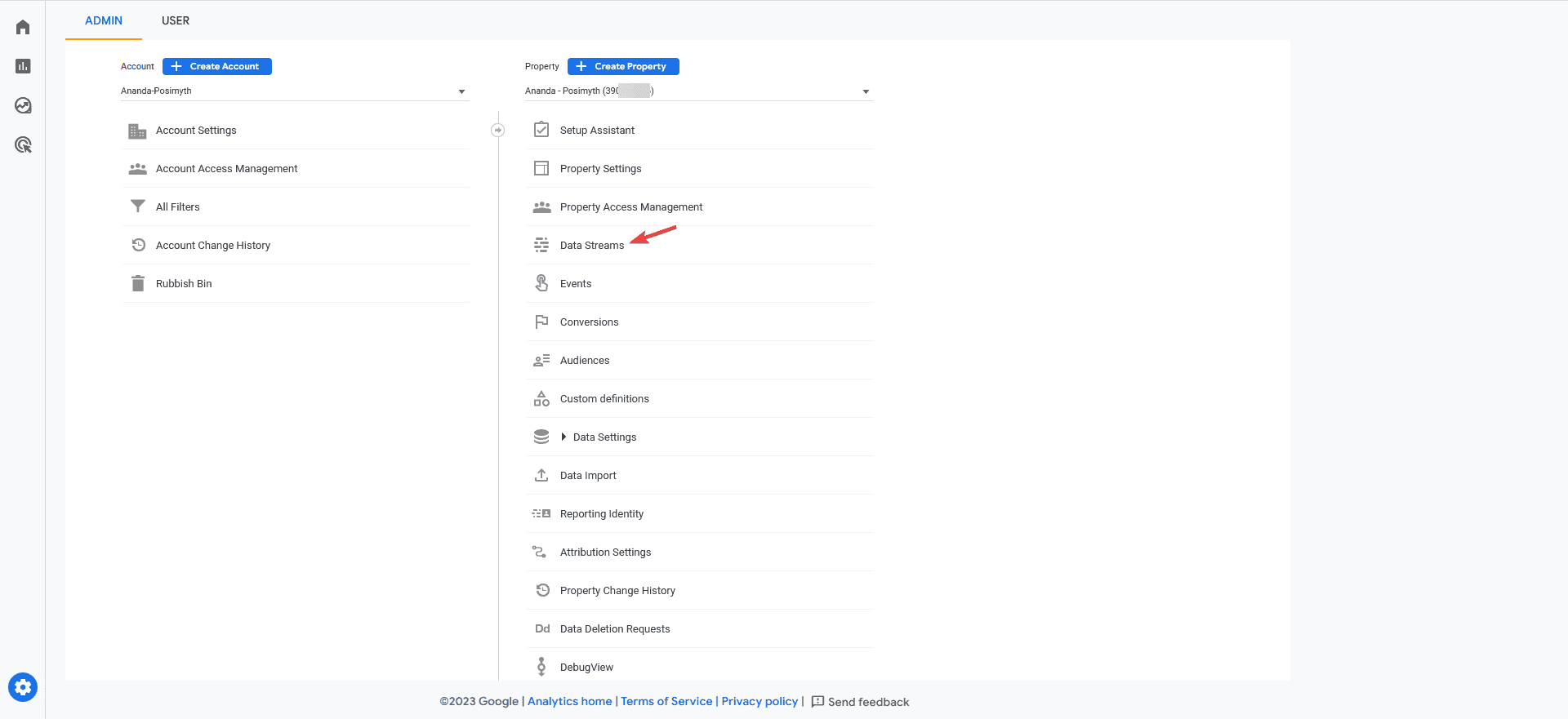Click the Property Settings layout icon
The height and width of the screenshot is (719, 1568).
point(541,168)
